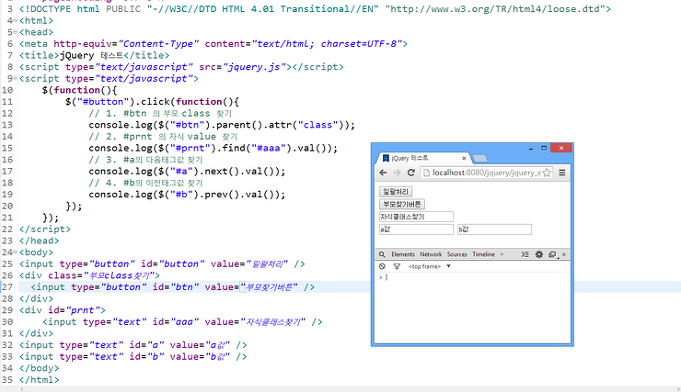Image resolution: width=681 pixels, height=392 pixels.
Task: Bookmark this page with the star icon
Action: pos(546,173)
